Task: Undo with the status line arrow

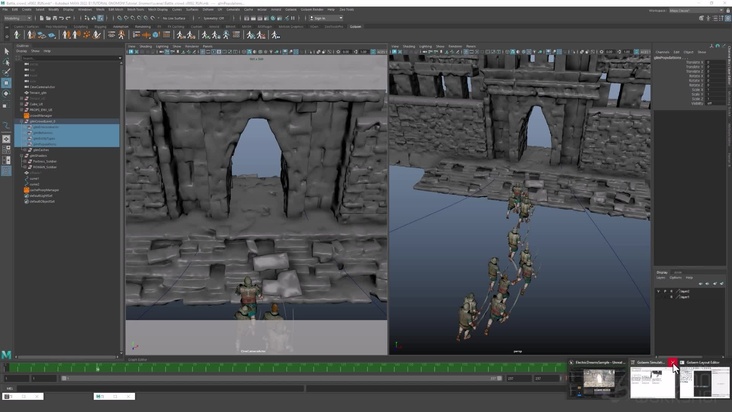Action: (61, 18)
